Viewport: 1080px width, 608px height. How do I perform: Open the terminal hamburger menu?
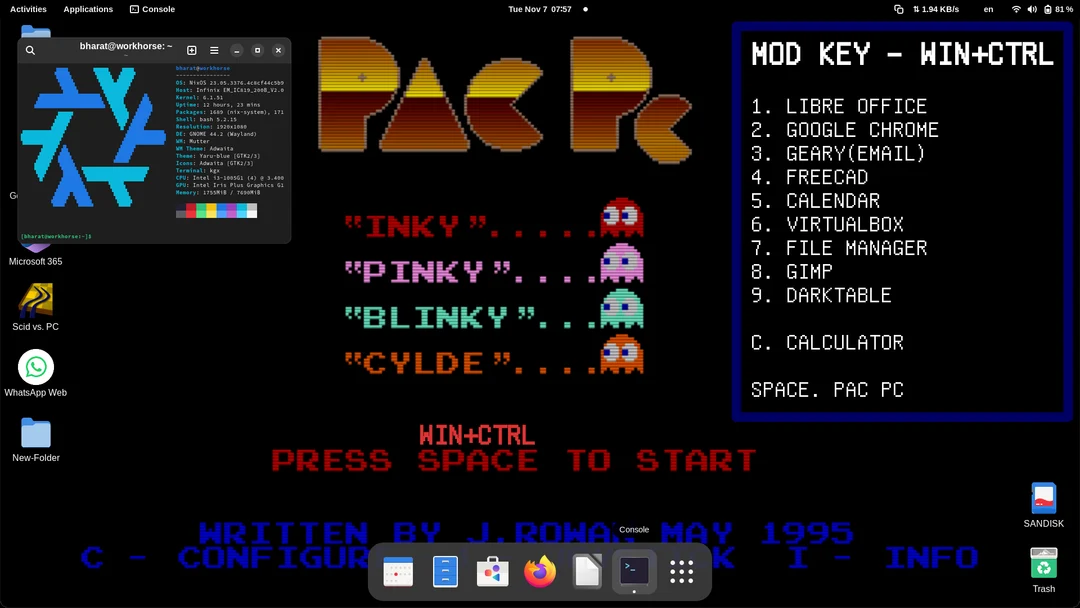(x=213, y=50)
